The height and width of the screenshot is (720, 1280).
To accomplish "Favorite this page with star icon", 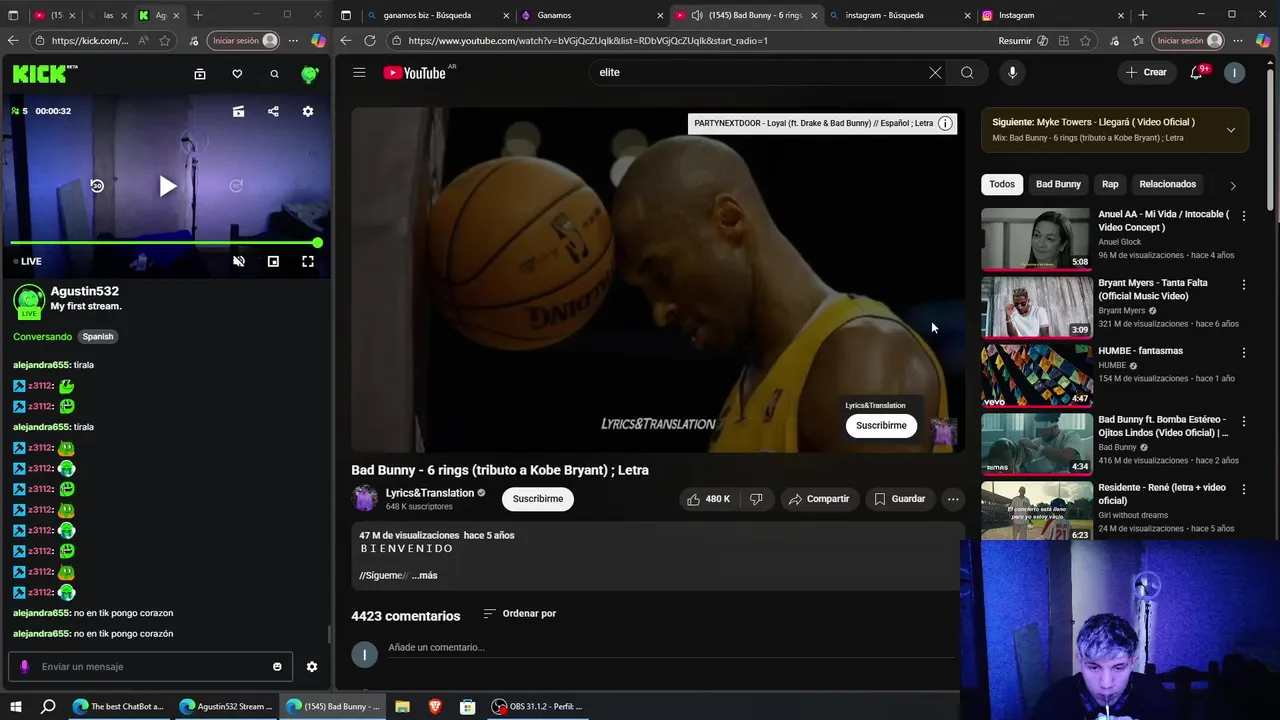I will point(1085,41).
